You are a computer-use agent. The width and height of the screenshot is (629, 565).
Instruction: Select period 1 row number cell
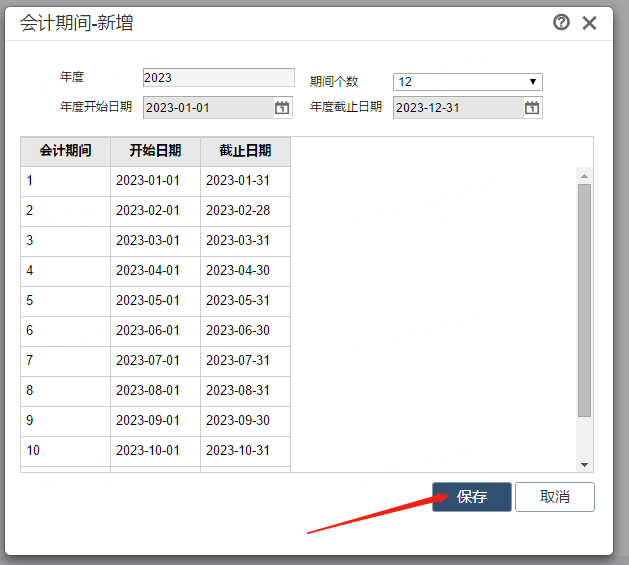pyautogui.click(x=65, y=181)
